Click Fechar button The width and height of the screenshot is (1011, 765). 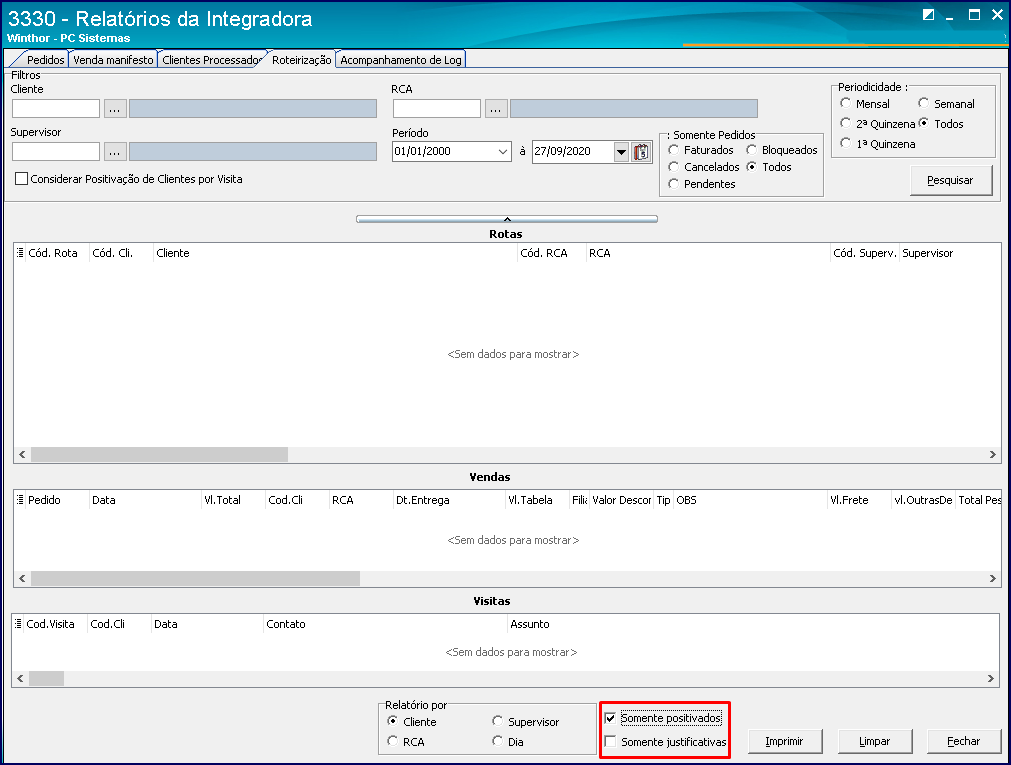[963, 741]
